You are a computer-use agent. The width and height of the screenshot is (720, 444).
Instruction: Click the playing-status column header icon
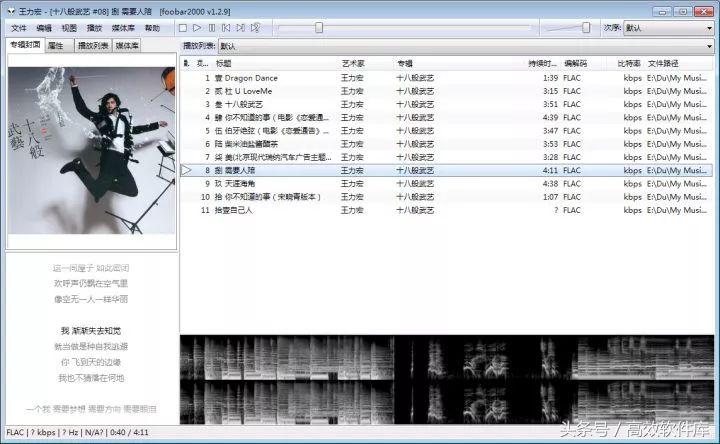[x=186, y=63]
